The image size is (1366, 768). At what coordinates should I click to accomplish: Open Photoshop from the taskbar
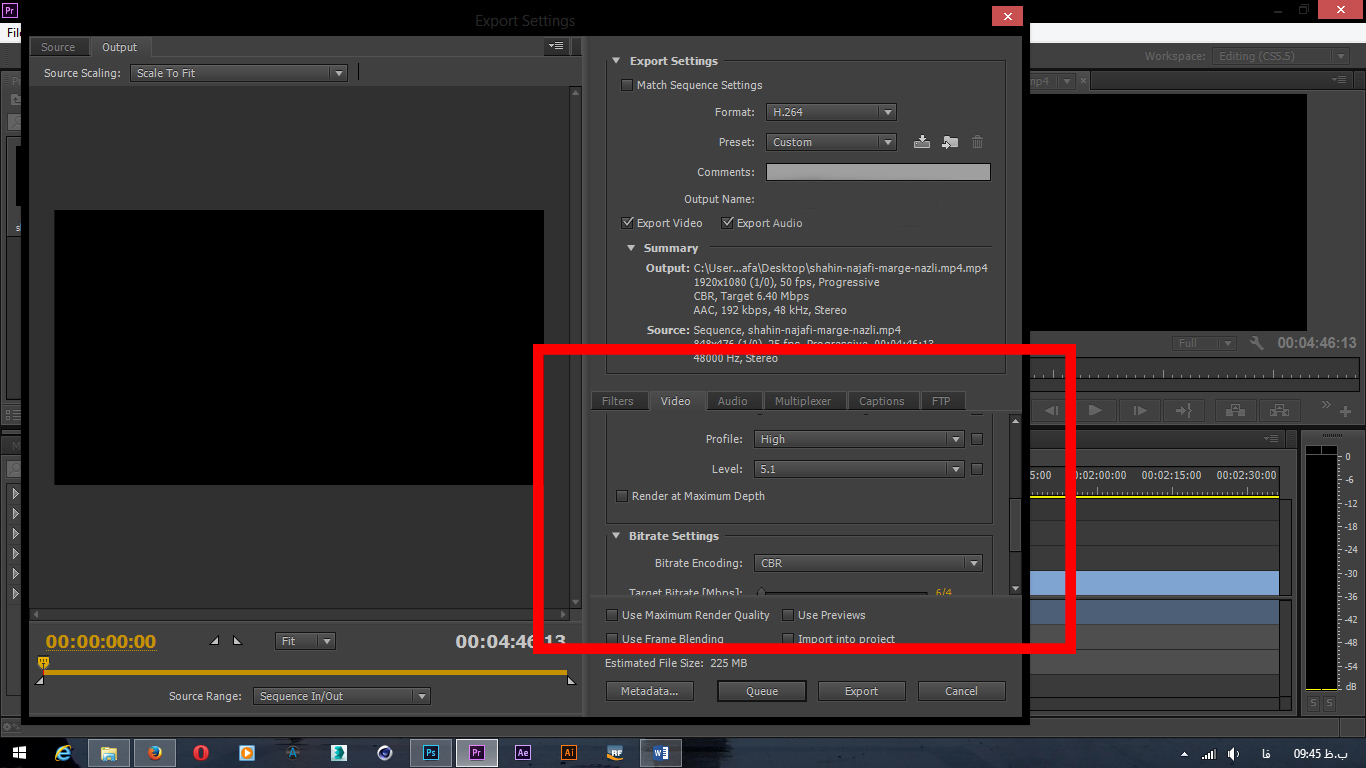431,752
